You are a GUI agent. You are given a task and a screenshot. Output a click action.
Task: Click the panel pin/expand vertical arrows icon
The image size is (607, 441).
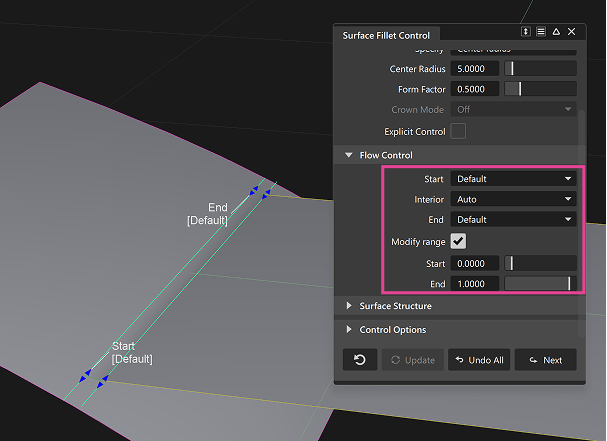click(x=525, y=32)
